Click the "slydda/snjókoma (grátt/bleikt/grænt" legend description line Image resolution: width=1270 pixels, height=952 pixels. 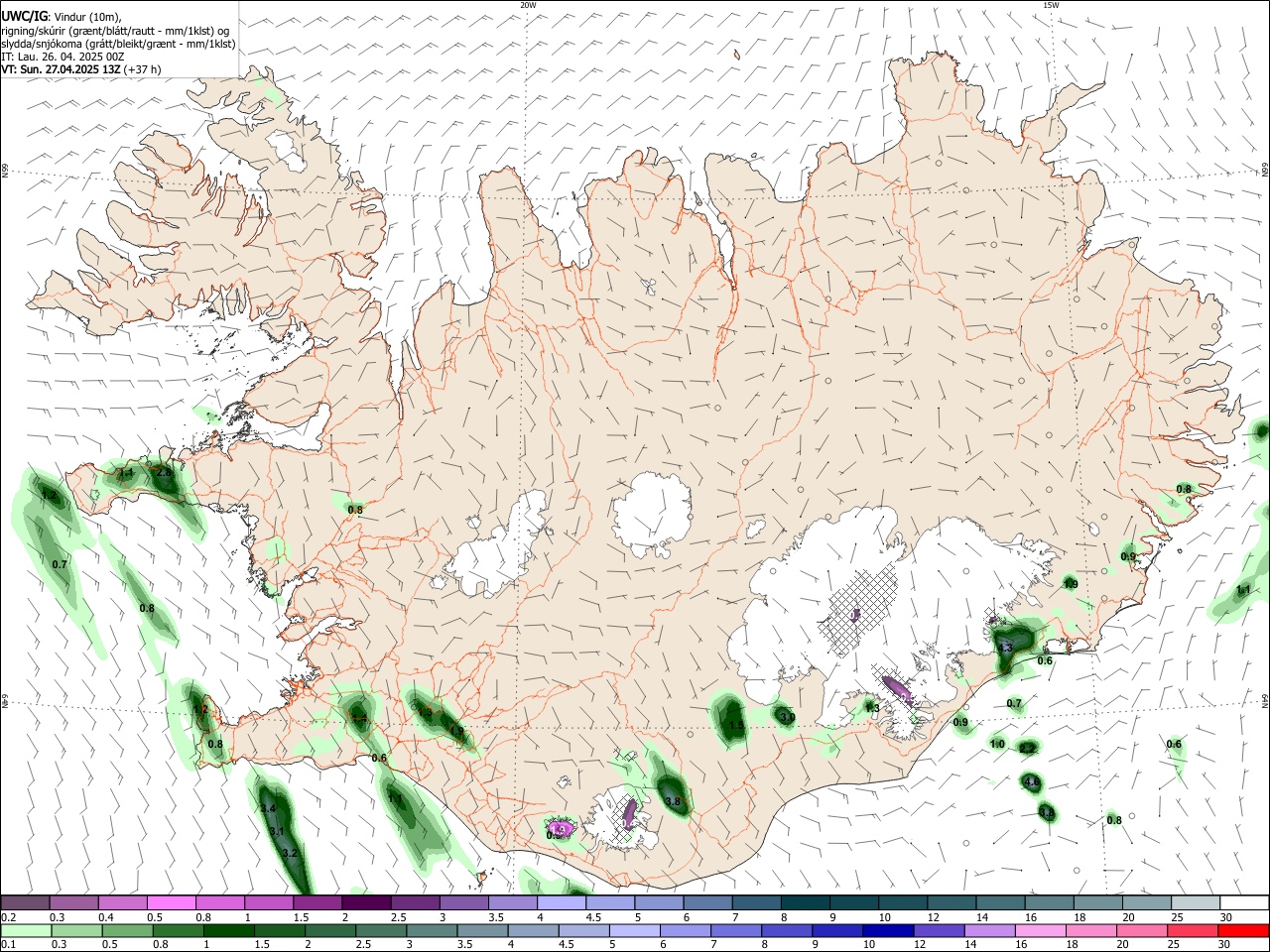coord(118,44)
